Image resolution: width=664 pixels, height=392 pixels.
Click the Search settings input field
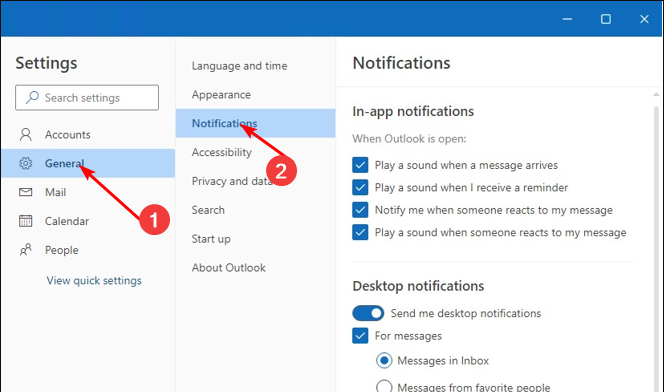(87, 97)
